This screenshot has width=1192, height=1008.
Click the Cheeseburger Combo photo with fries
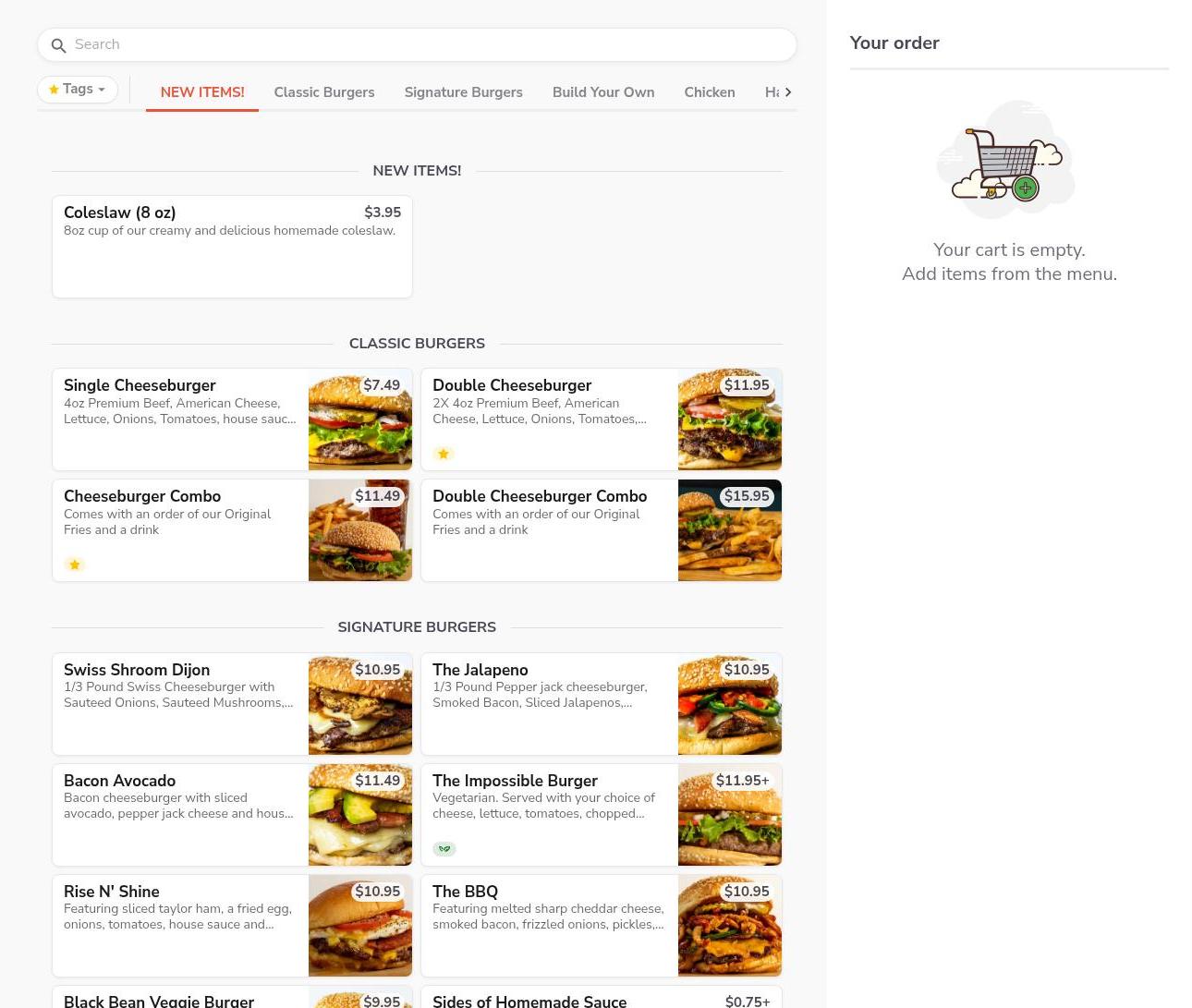point(360,530)
